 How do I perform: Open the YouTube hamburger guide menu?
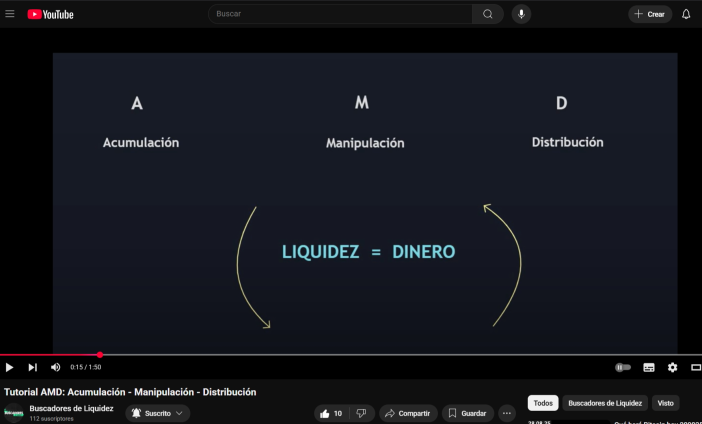(x=10, y=14)
